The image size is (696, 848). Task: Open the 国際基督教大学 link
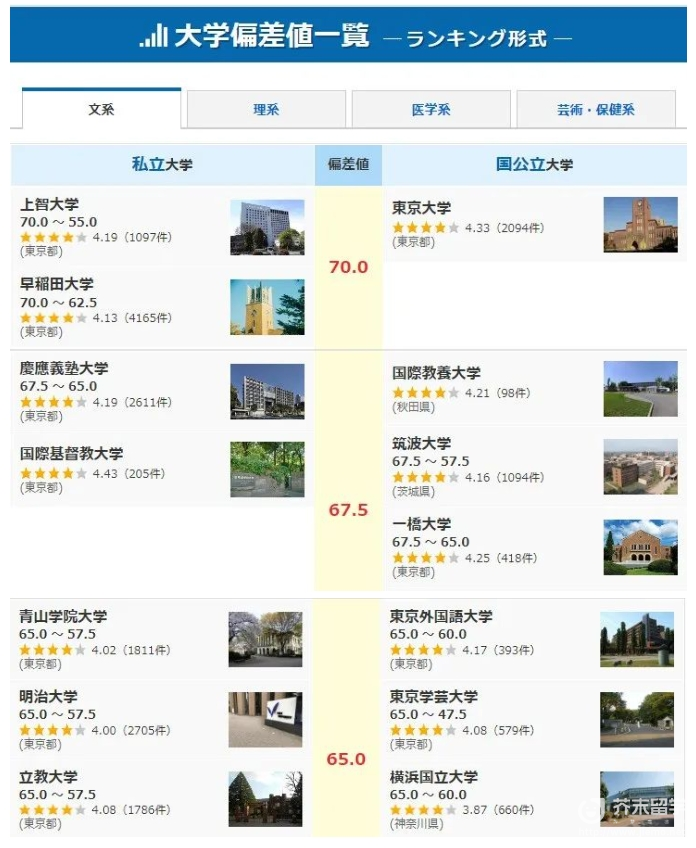coord(71,453)
